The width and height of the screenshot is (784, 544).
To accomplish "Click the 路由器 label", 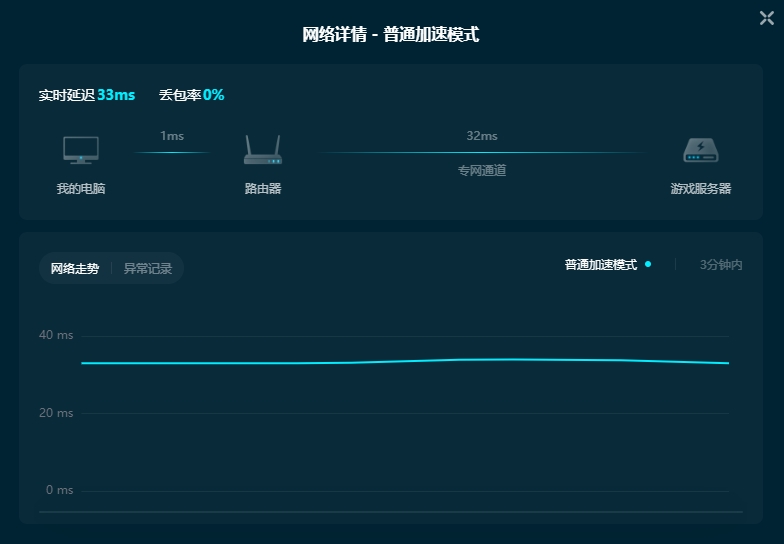I will (263, 189).
